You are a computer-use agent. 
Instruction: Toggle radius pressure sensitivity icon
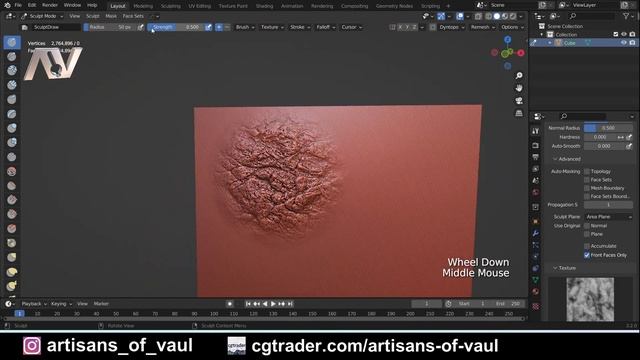pos(140,27)
